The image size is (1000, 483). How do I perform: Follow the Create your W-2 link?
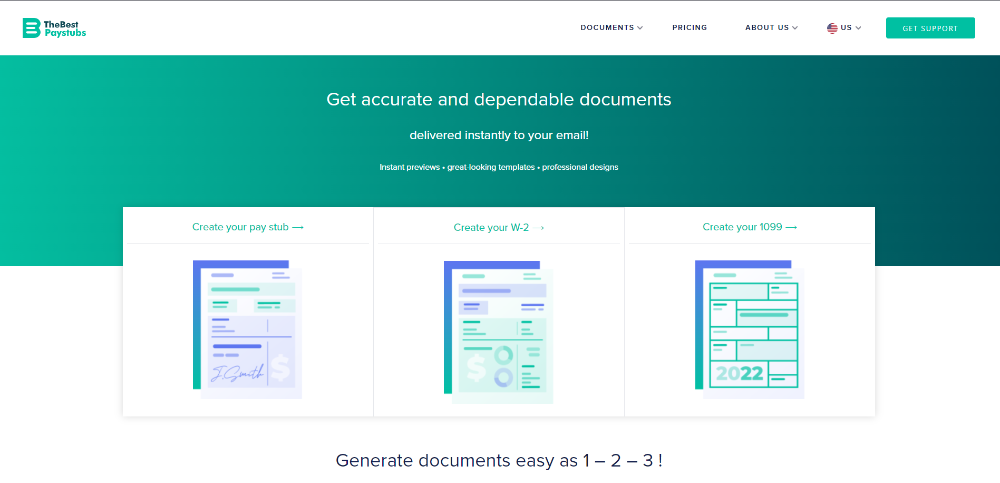click(491, 228)
